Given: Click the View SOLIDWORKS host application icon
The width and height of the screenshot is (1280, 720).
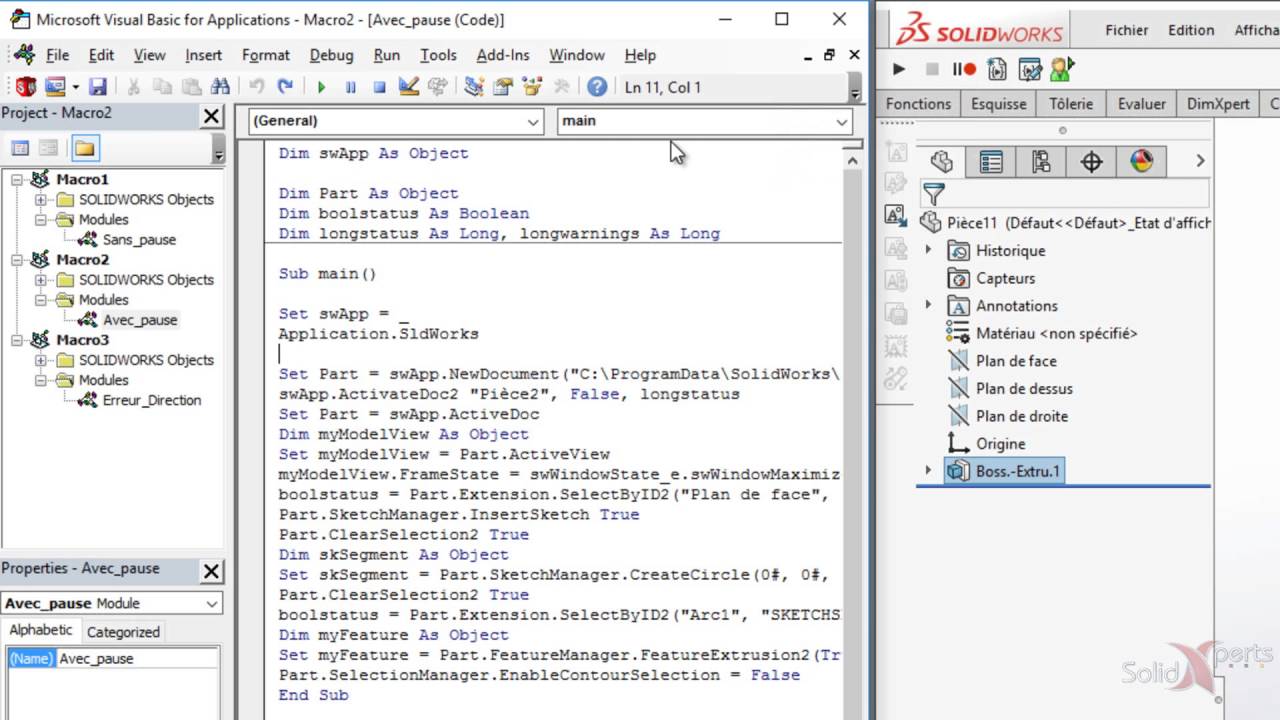Looking at the screenshot, I should tap(25, 87).
